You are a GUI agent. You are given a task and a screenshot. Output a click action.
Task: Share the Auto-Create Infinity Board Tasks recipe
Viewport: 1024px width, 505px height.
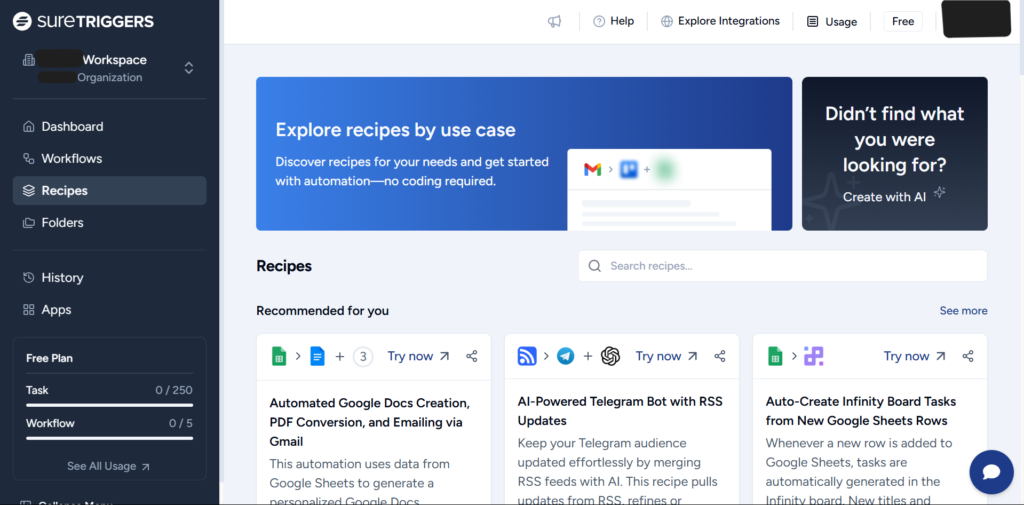[x=968, y=356]
